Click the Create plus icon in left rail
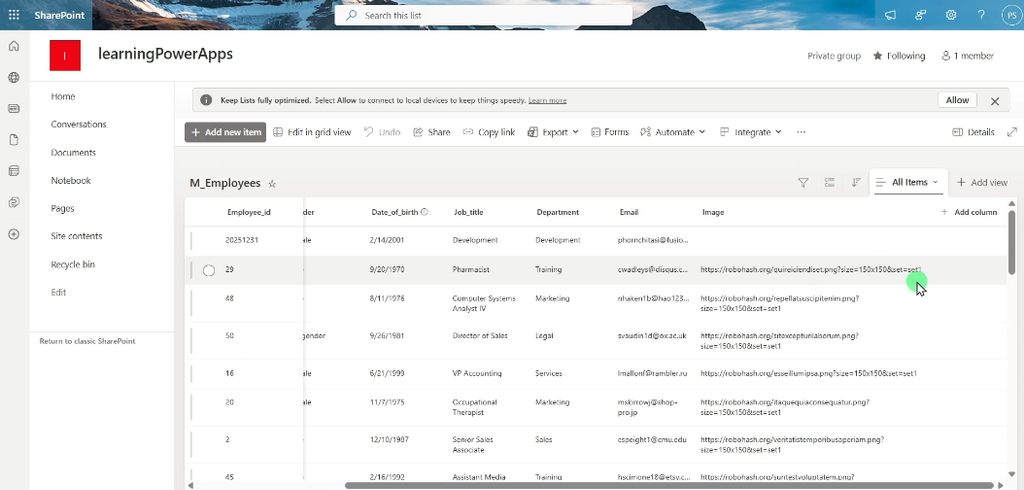This screenshot has height=490, width=1024. click(x=14, y=234)
